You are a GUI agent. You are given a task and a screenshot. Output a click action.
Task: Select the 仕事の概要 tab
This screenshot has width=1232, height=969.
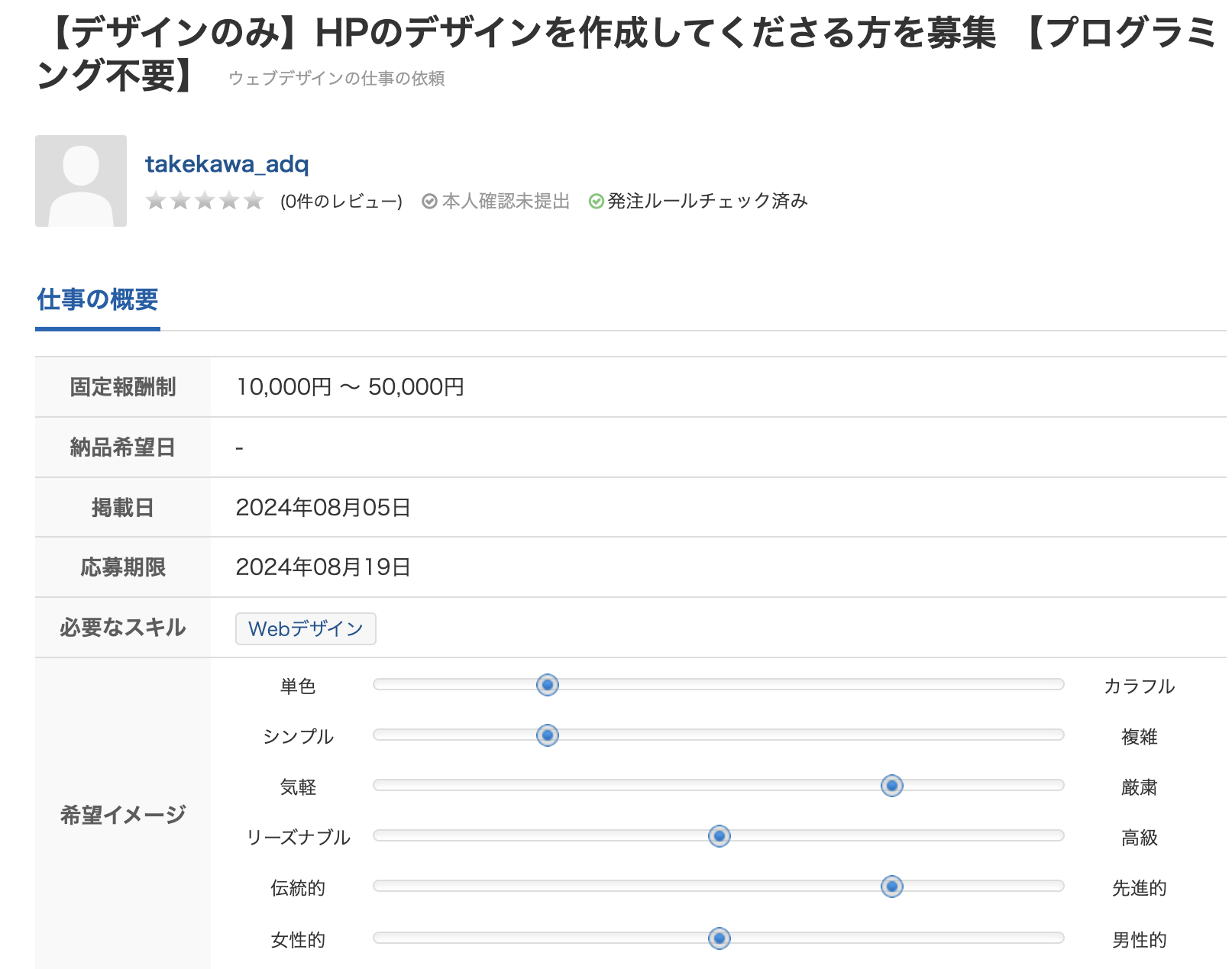(98, 299)
